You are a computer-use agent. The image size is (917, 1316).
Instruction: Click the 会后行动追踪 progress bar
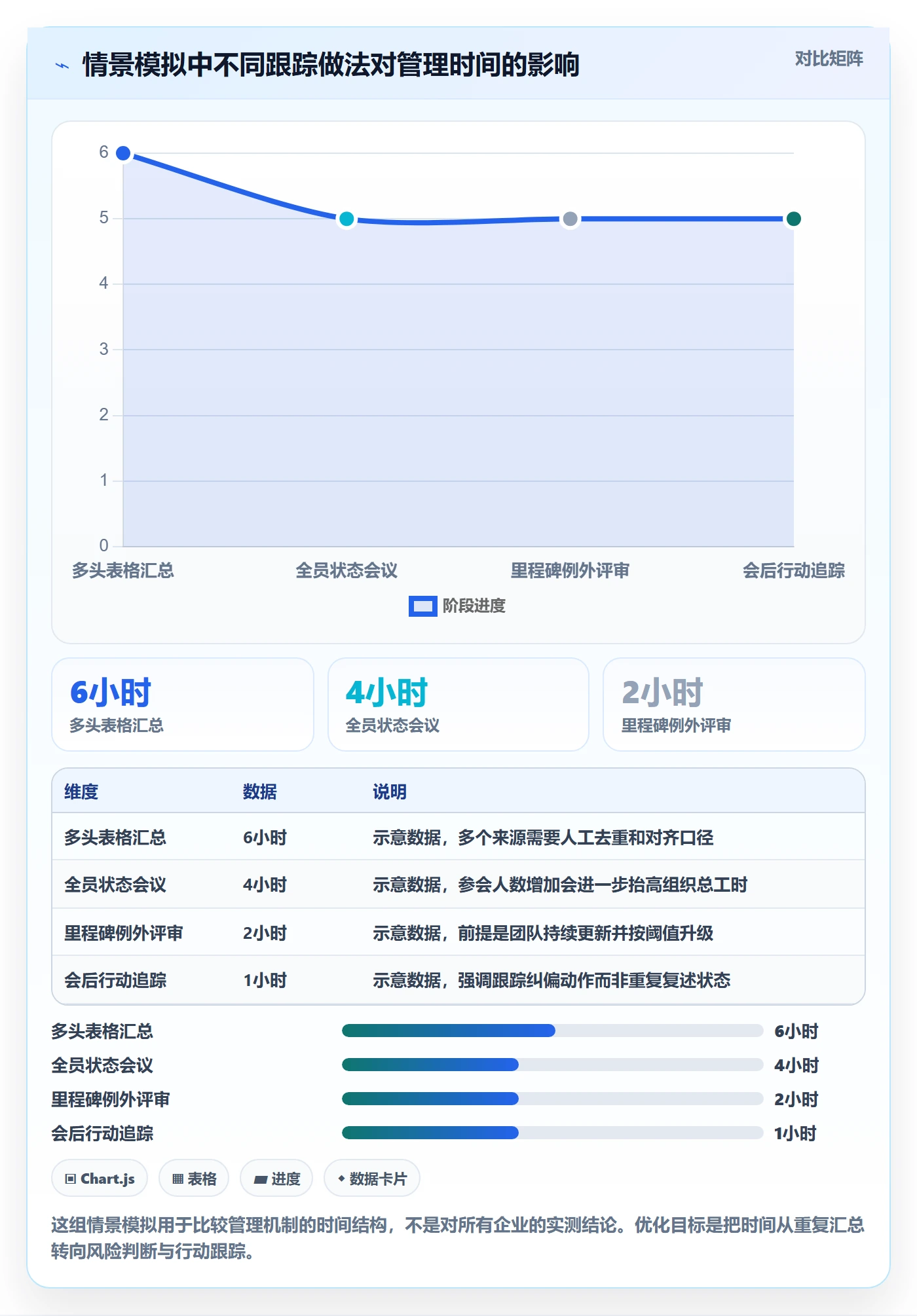coord(552,1133)
